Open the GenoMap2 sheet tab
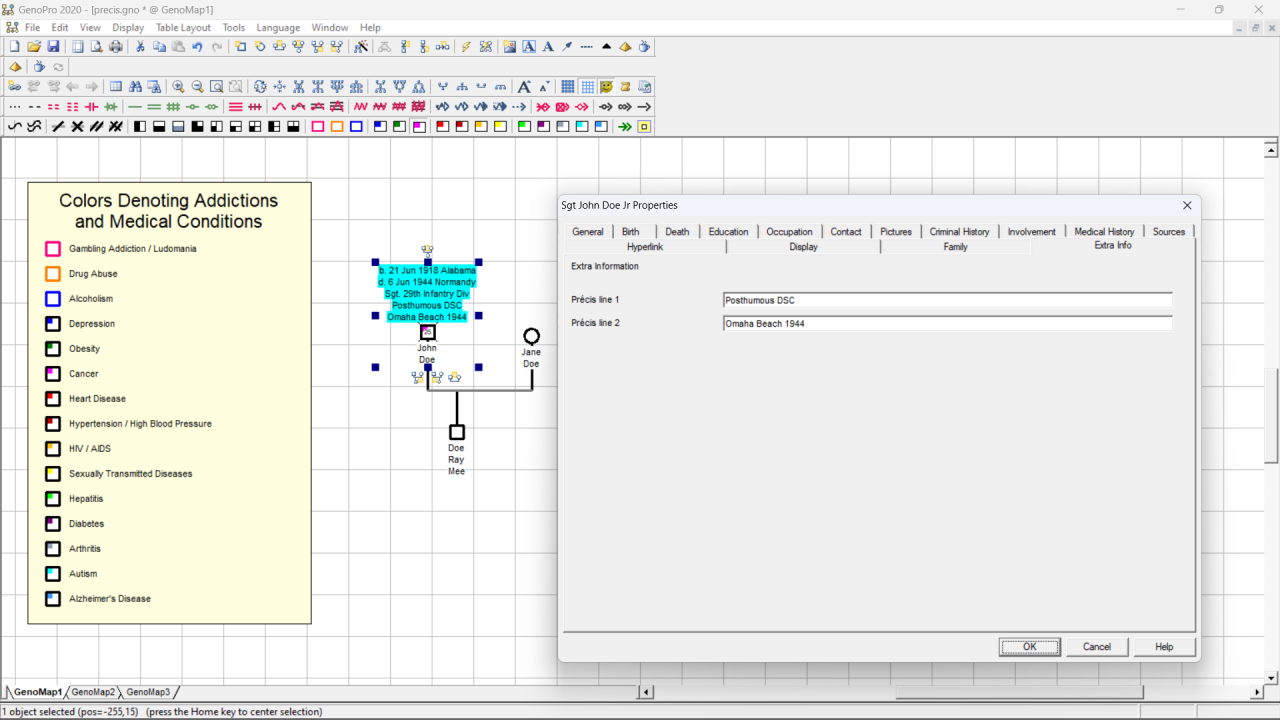1280x720 pixels. [92, 692]
